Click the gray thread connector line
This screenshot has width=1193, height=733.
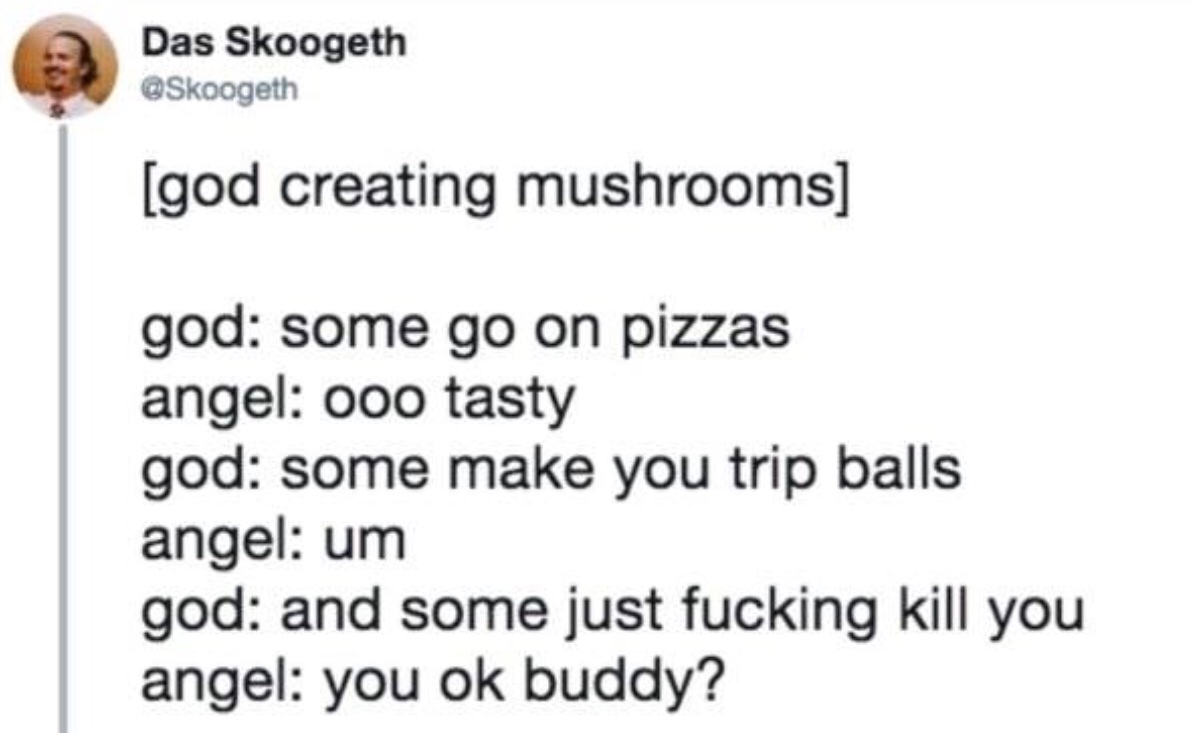click(64, 428)
